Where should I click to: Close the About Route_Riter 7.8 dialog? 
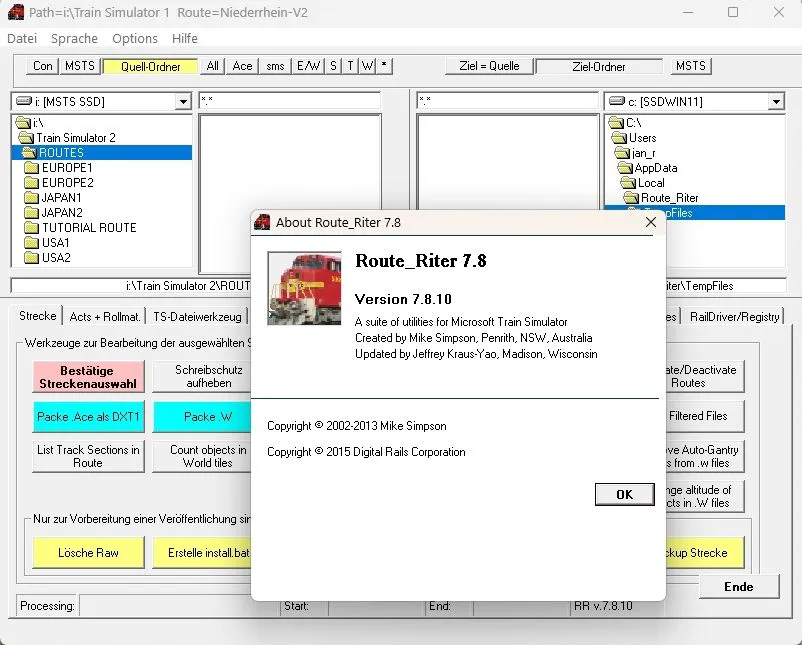pyautogui.click(x=651, y=222)
